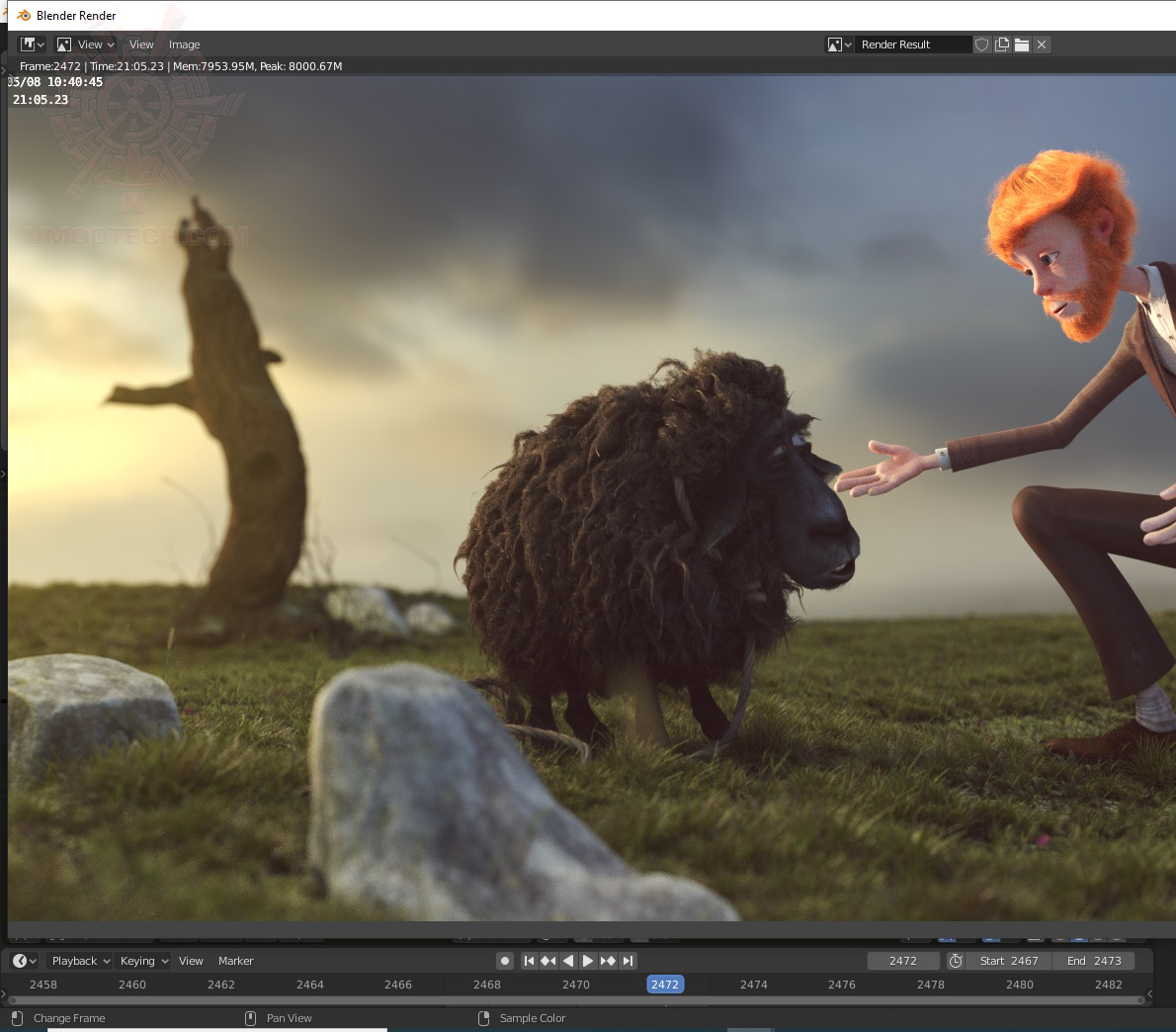Open the Keying dropdown

click(x=143, y=961)
